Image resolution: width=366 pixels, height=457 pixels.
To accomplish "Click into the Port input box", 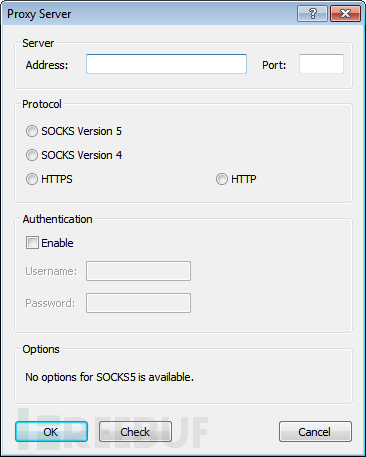I will (x=321, y=64).
